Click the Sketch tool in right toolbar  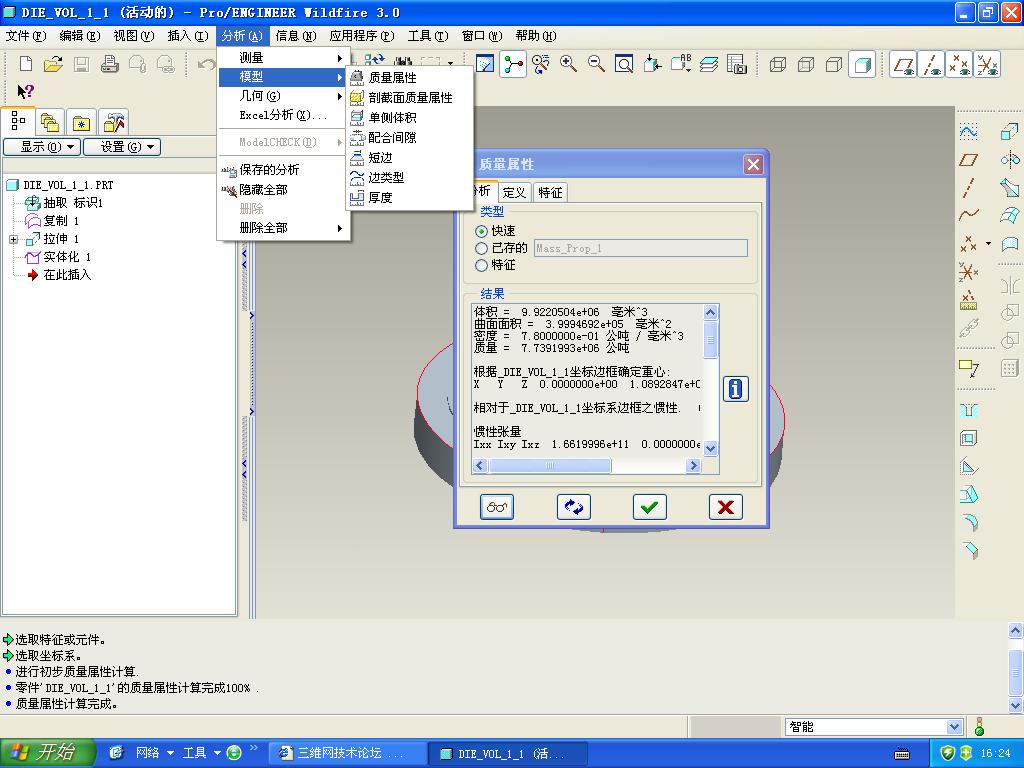tap(968, 132)
